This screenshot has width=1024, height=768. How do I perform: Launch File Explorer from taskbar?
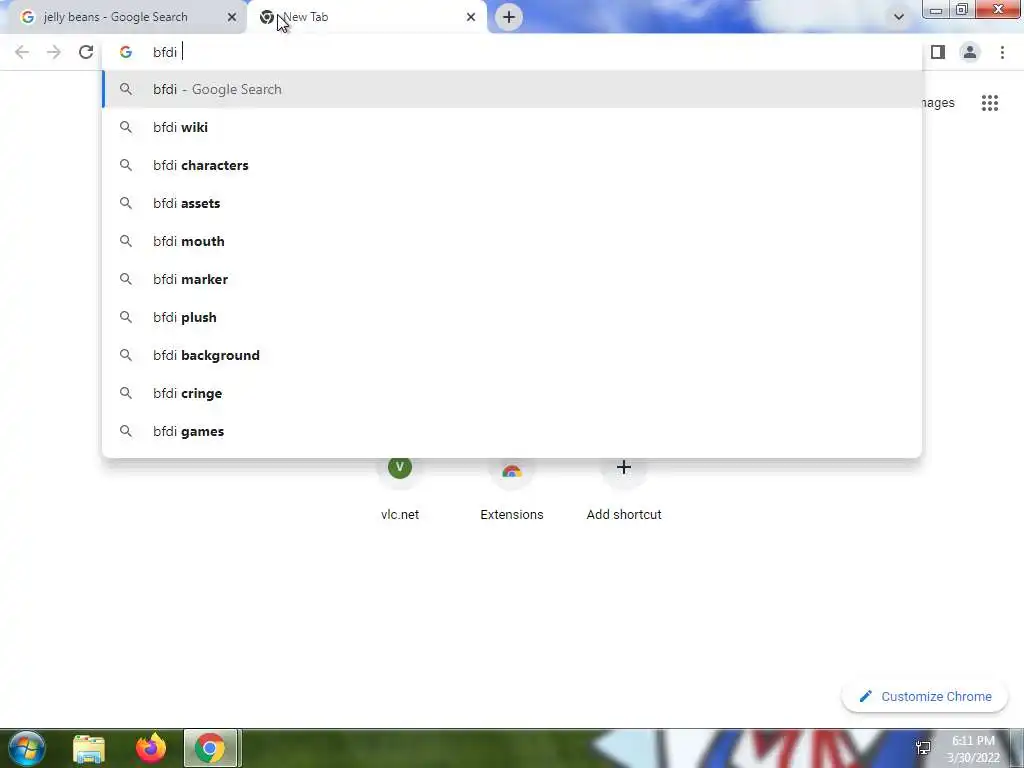coord(89,748)
